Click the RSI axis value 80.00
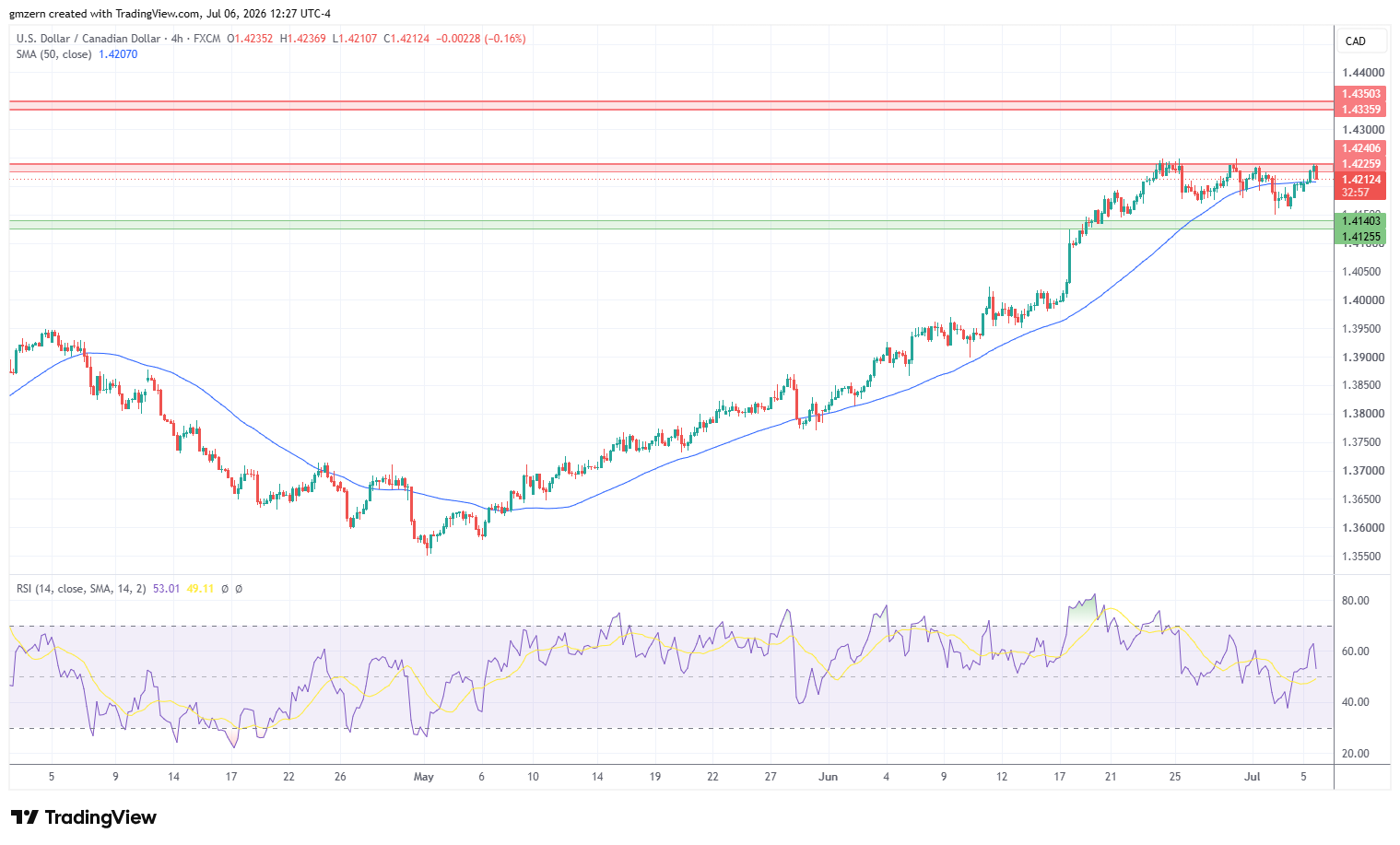1400x845 pixels. click(x=1355, y=601)
